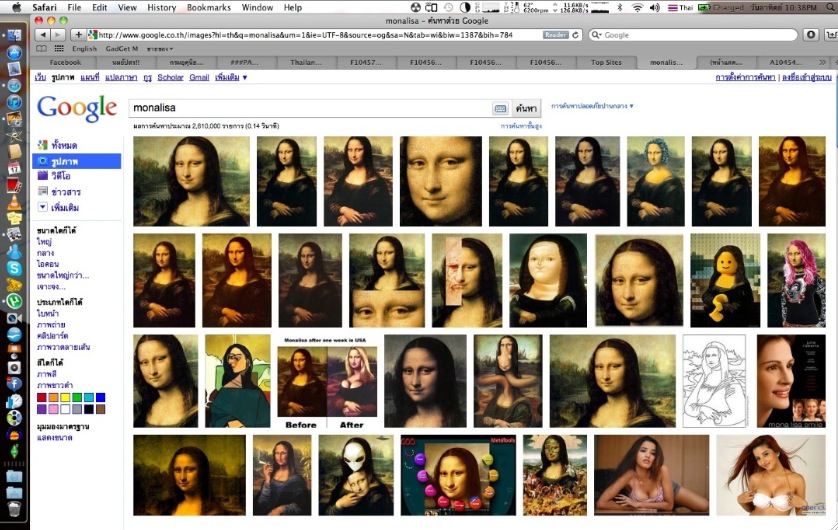This screenshot has width=838, height=530.
Task: Open the Bookmarks menu
Action: pyautogui.click(x=209, y=7)
